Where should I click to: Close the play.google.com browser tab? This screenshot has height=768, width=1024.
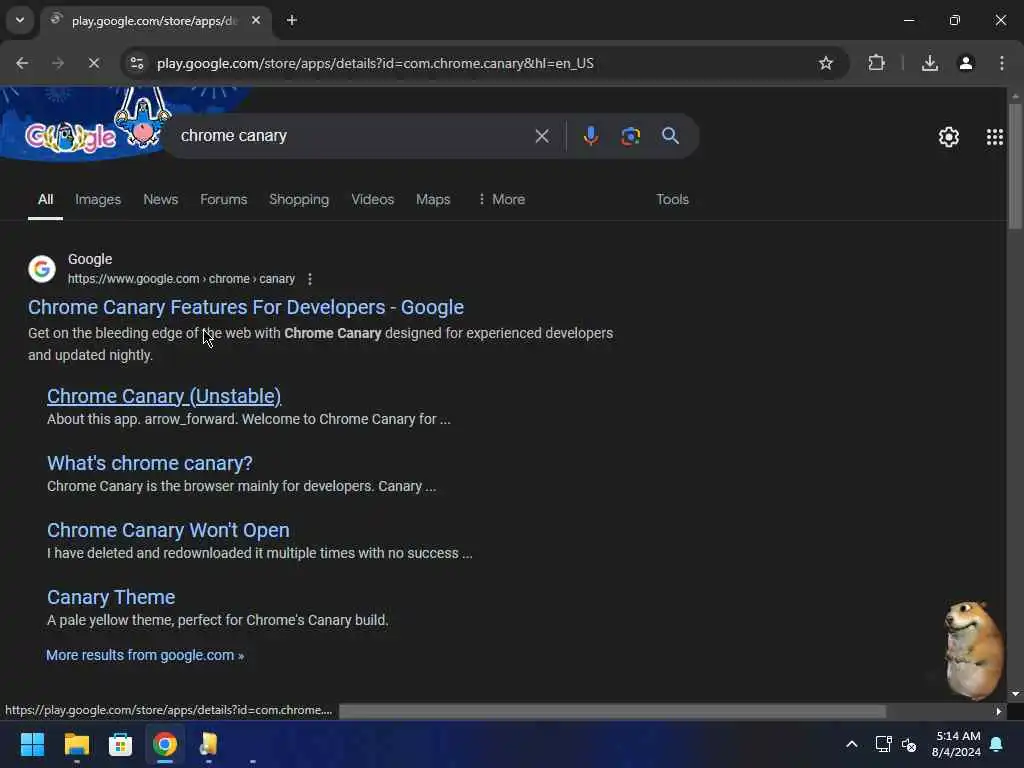pyautogui.click(x=256, y=20)
